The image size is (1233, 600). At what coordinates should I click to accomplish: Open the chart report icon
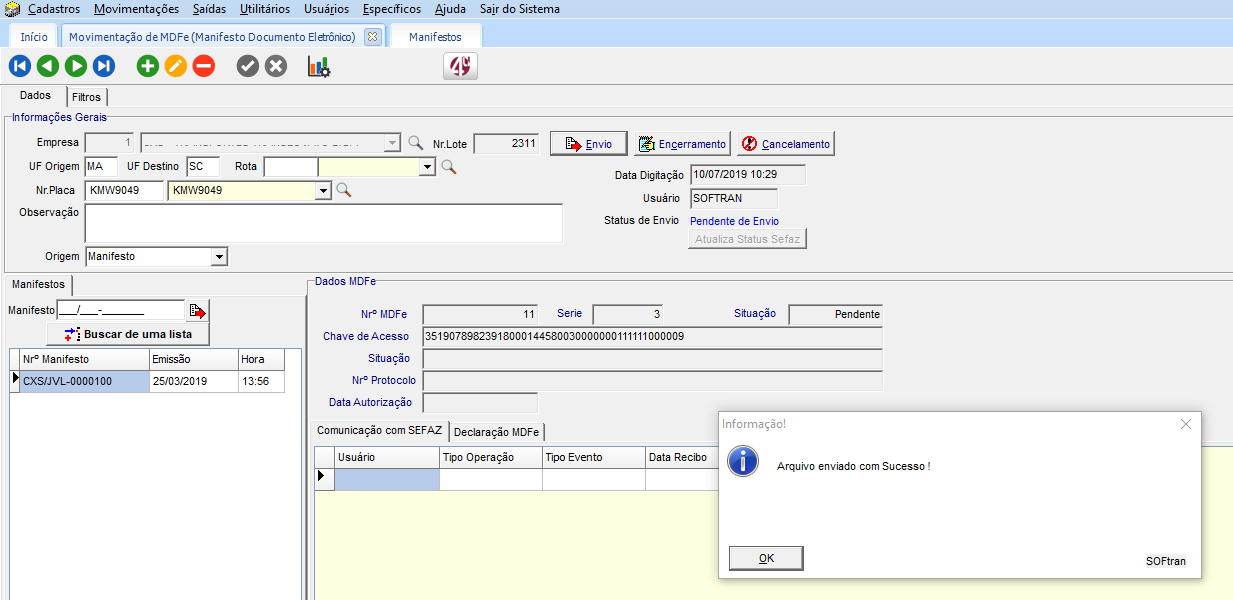pos(319,67)
